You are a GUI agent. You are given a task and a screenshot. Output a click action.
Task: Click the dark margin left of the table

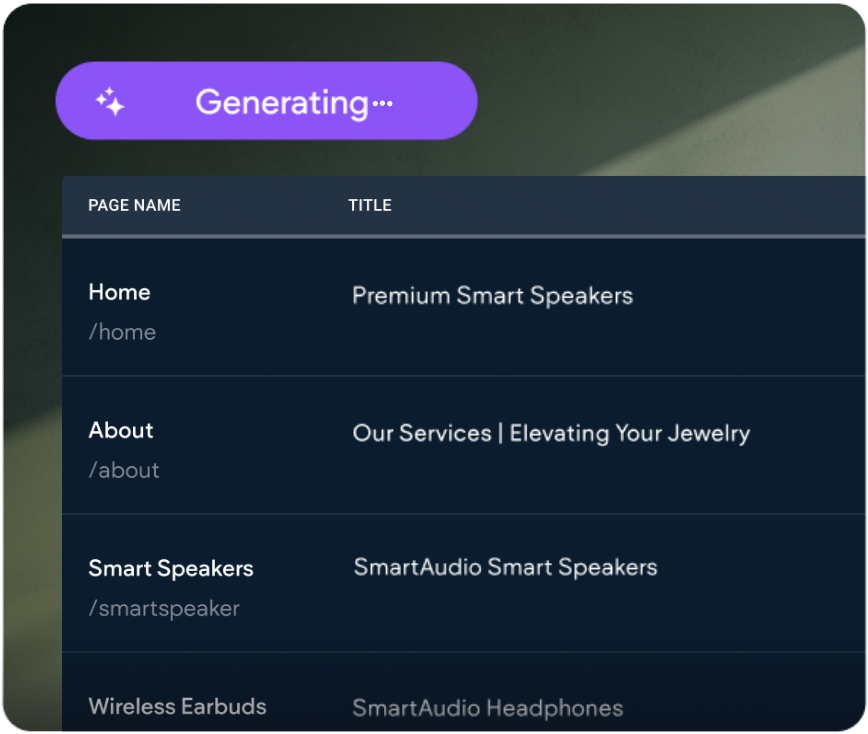pos(32,450)
